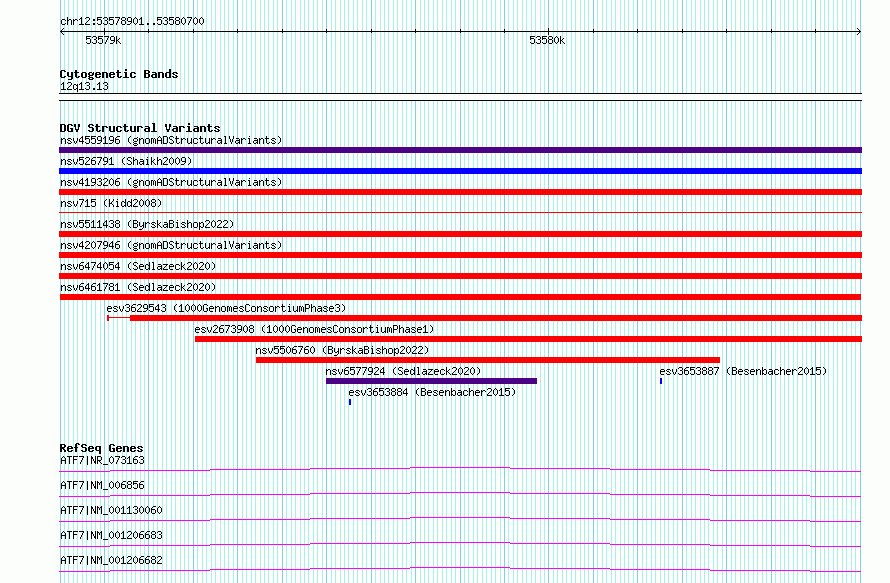Select the nsv5511438 ByrskaBishop2022 bar

click(x=460, y=234)
